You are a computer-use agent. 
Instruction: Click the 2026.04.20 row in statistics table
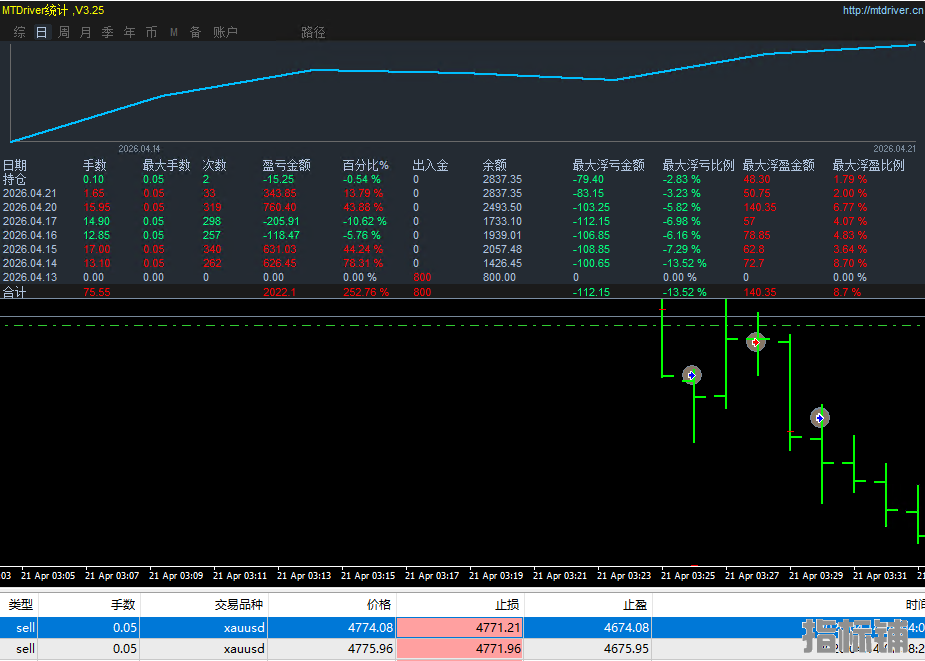coord(30,207)
